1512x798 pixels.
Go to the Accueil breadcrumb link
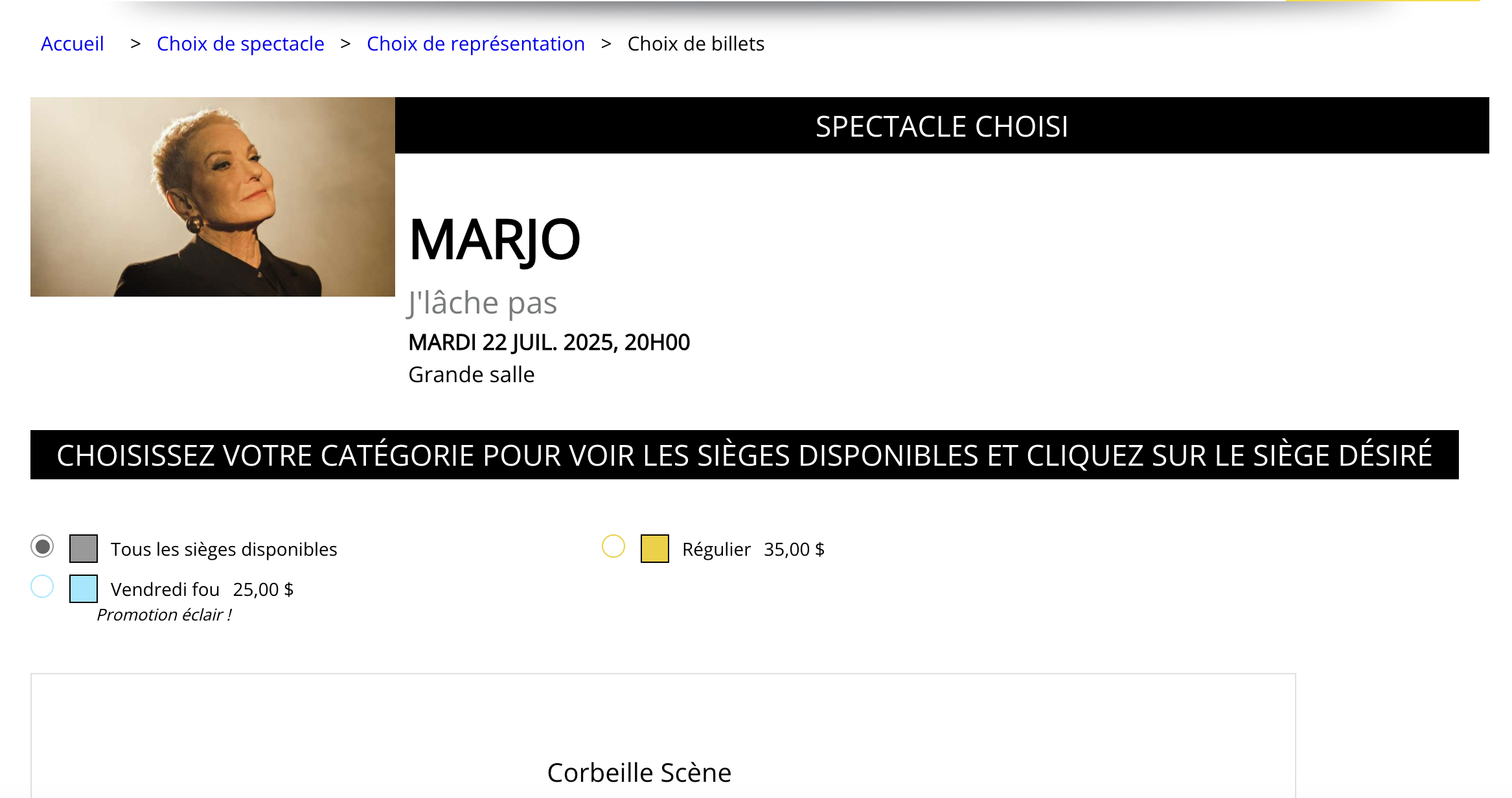pos(73,43)
